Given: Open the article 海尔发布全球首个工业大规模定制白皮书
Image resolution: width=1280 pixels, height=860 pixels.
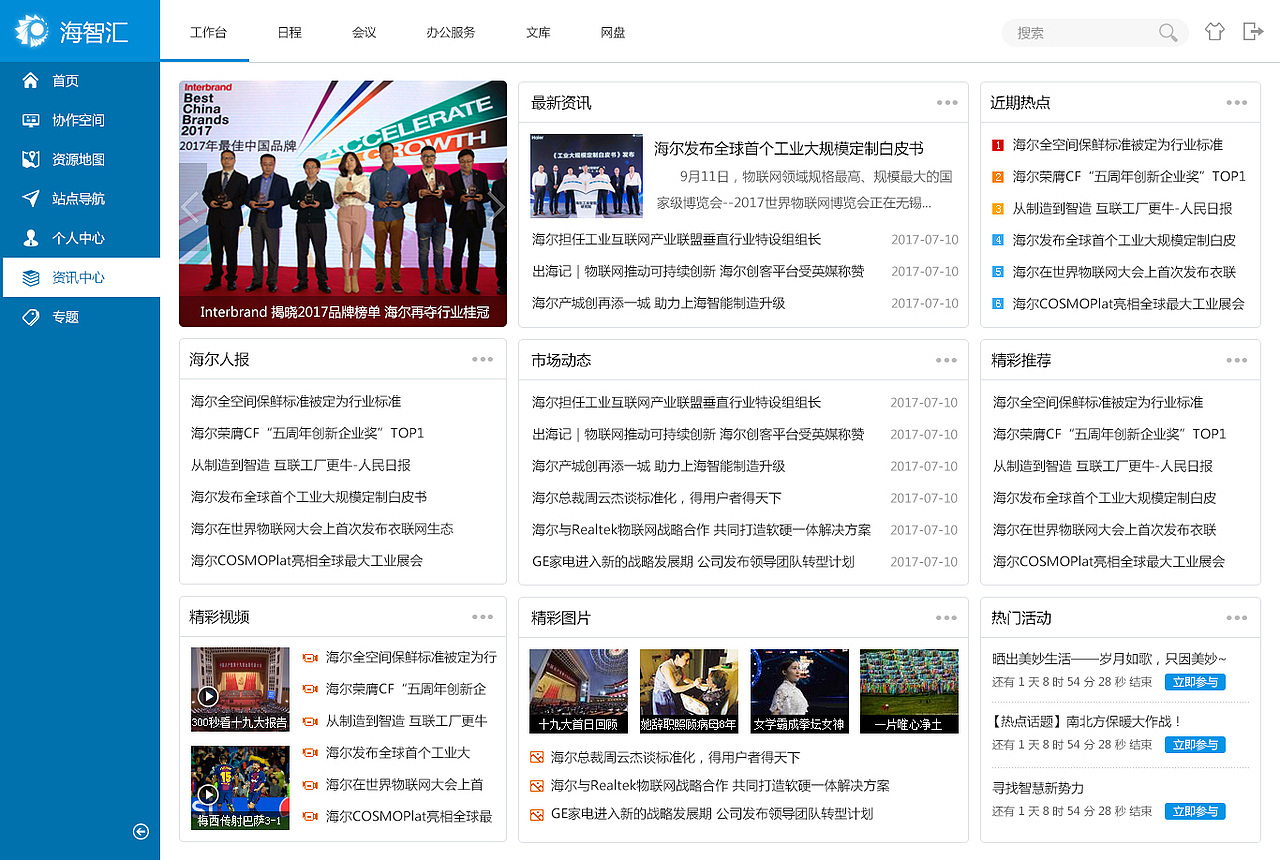Looking at the screenshot, I should coord(787,148).
